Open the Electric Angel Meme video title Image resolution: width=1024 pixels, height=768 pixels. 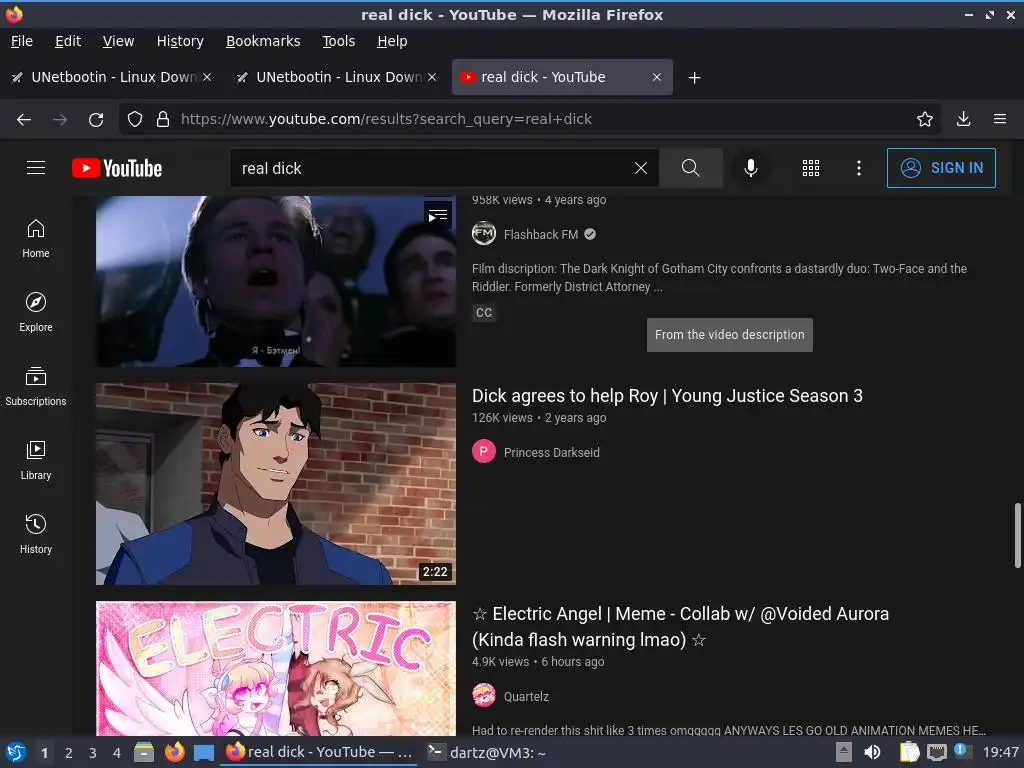coord(680,626)
